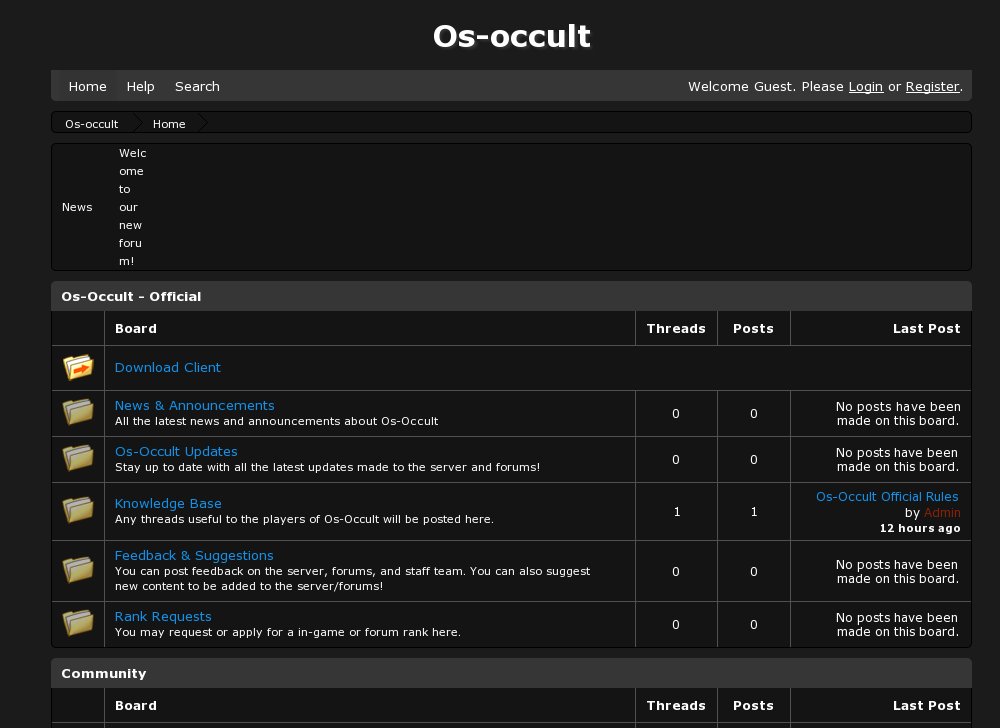
Task: Open the Home menu item
Action: 87,86
